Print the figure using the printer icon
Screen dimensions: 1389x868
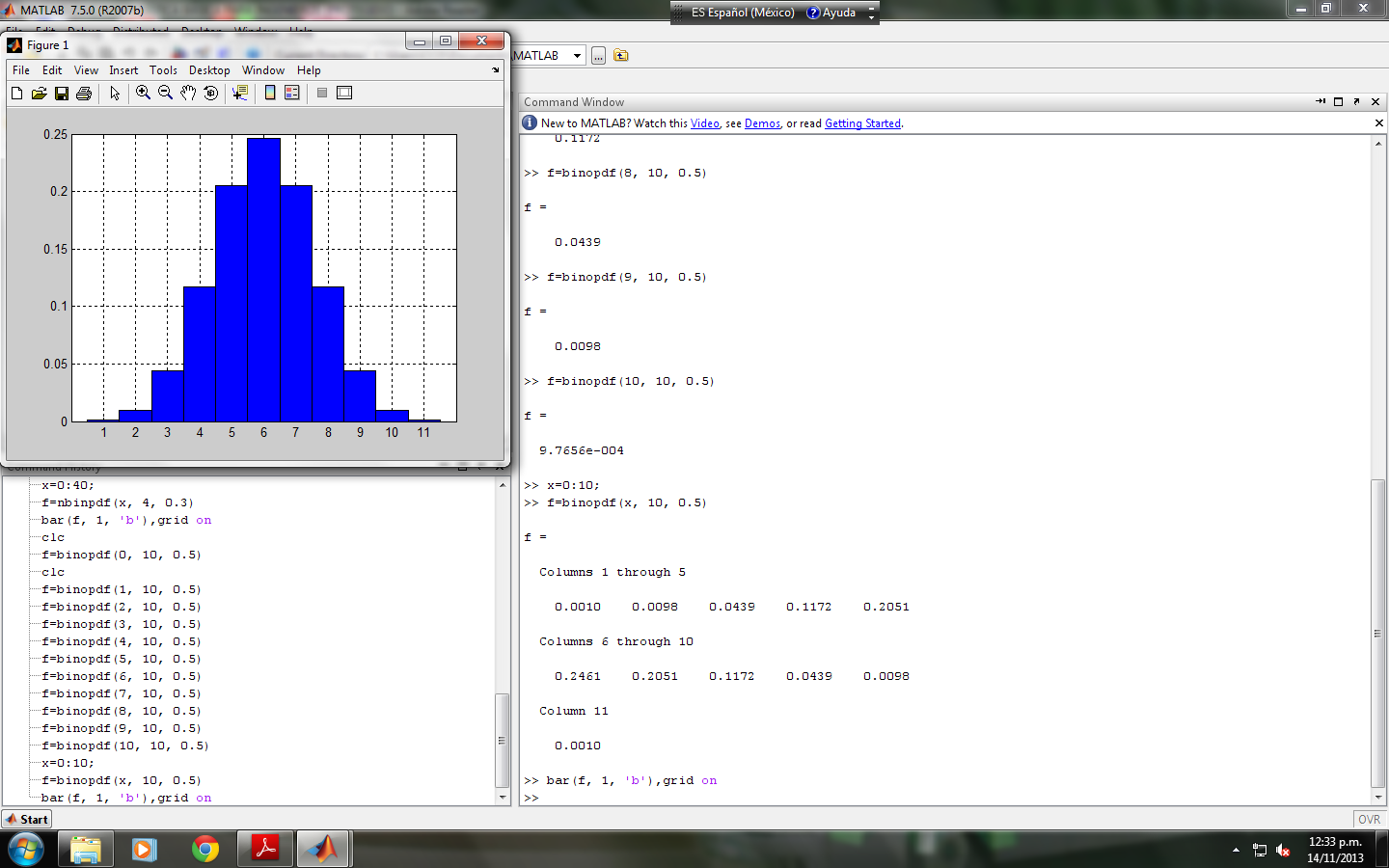point(84,94)
